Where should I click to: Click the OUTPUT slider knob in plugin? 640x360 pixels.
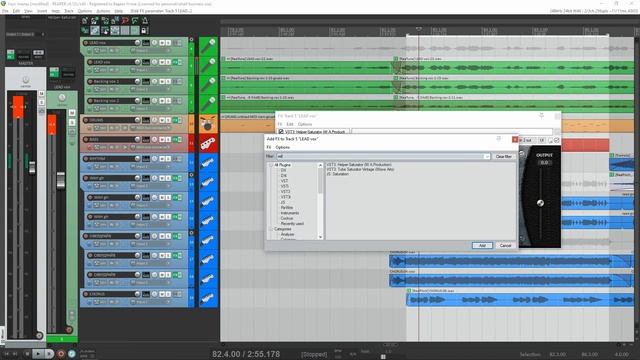pyautogui.click(x=540, y=203)
